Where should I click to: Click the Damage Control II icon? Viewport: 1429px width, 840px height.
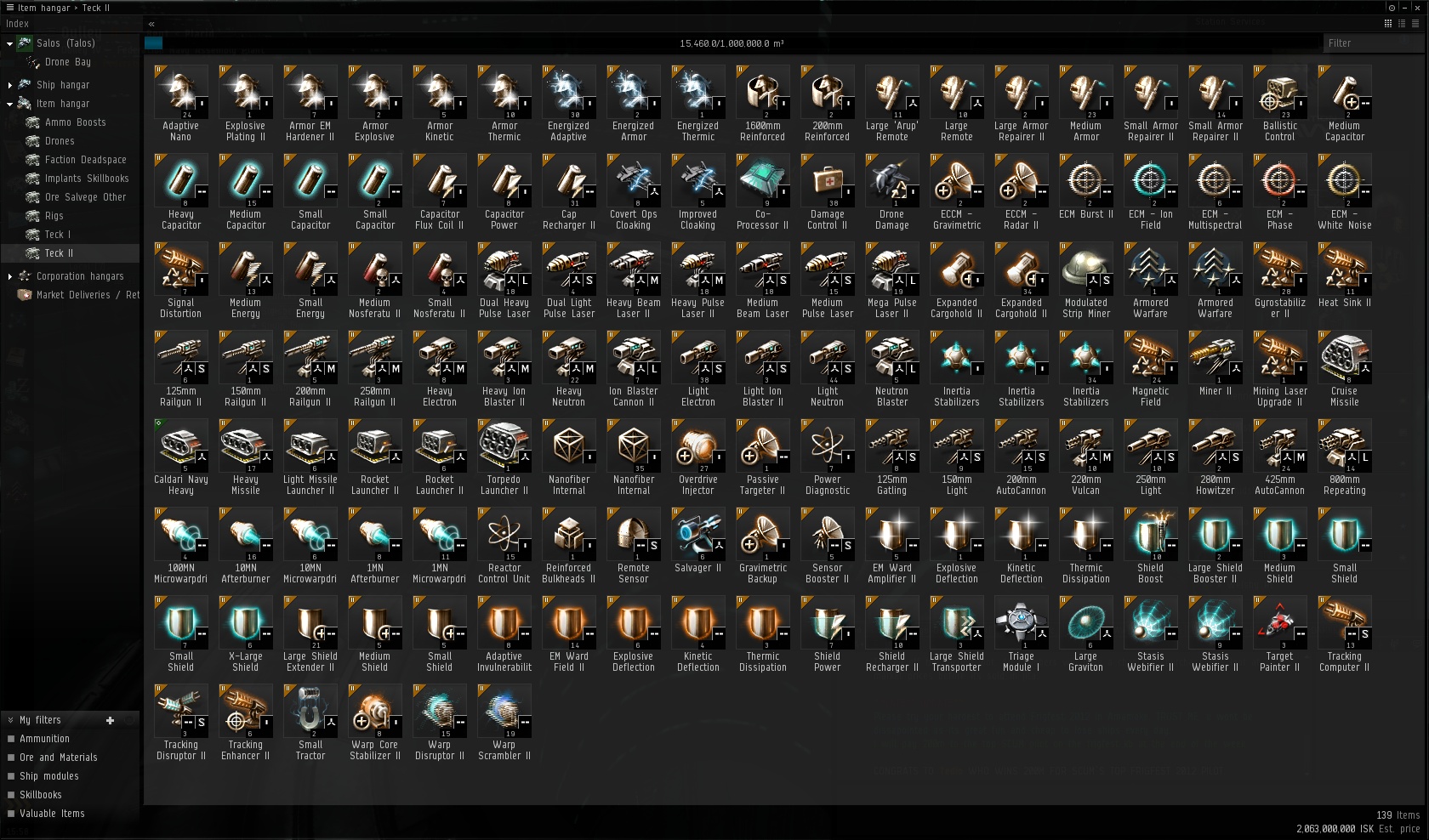point(828,181)
